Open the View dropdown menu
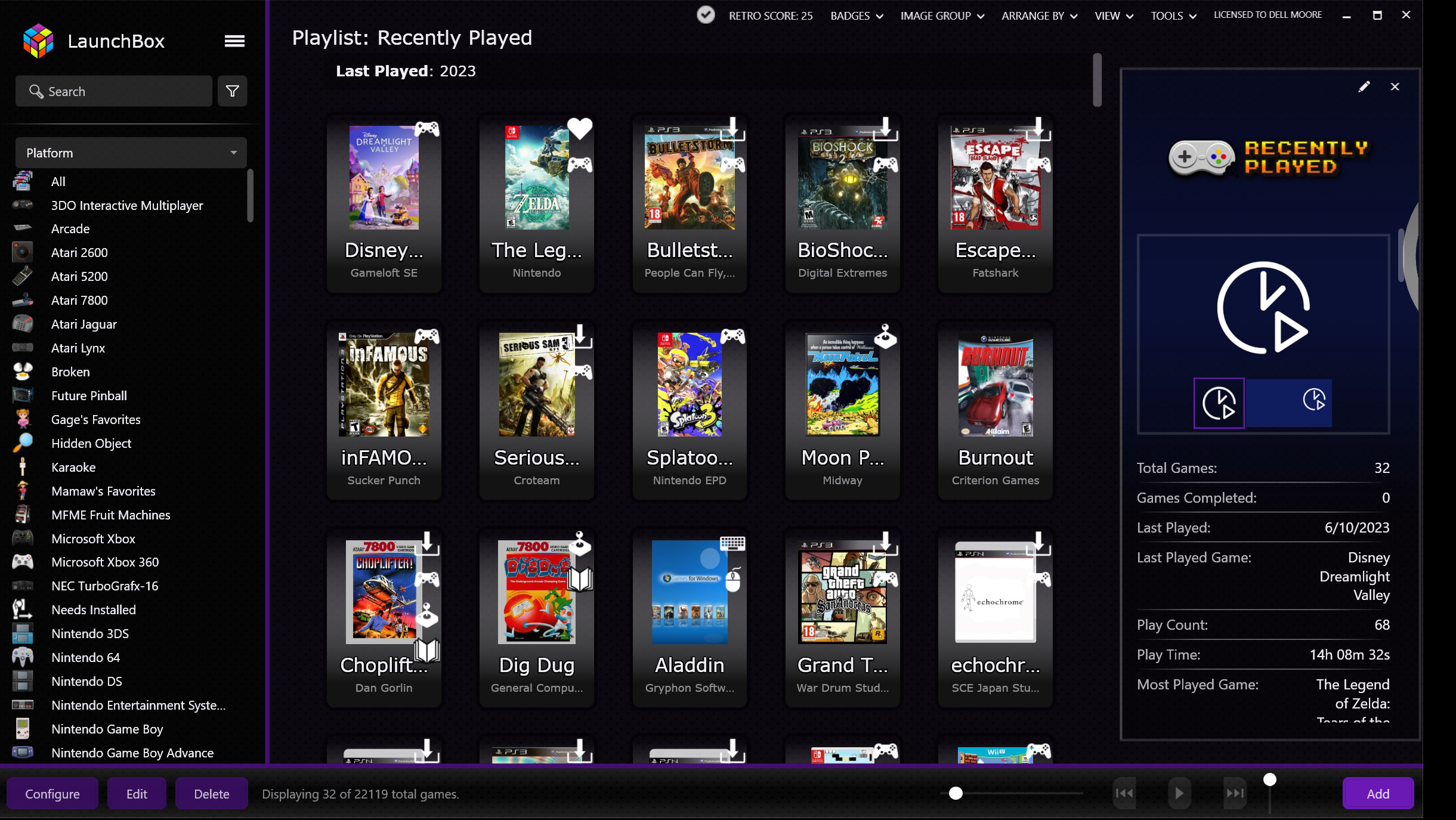 click(x=1114, y=16)
